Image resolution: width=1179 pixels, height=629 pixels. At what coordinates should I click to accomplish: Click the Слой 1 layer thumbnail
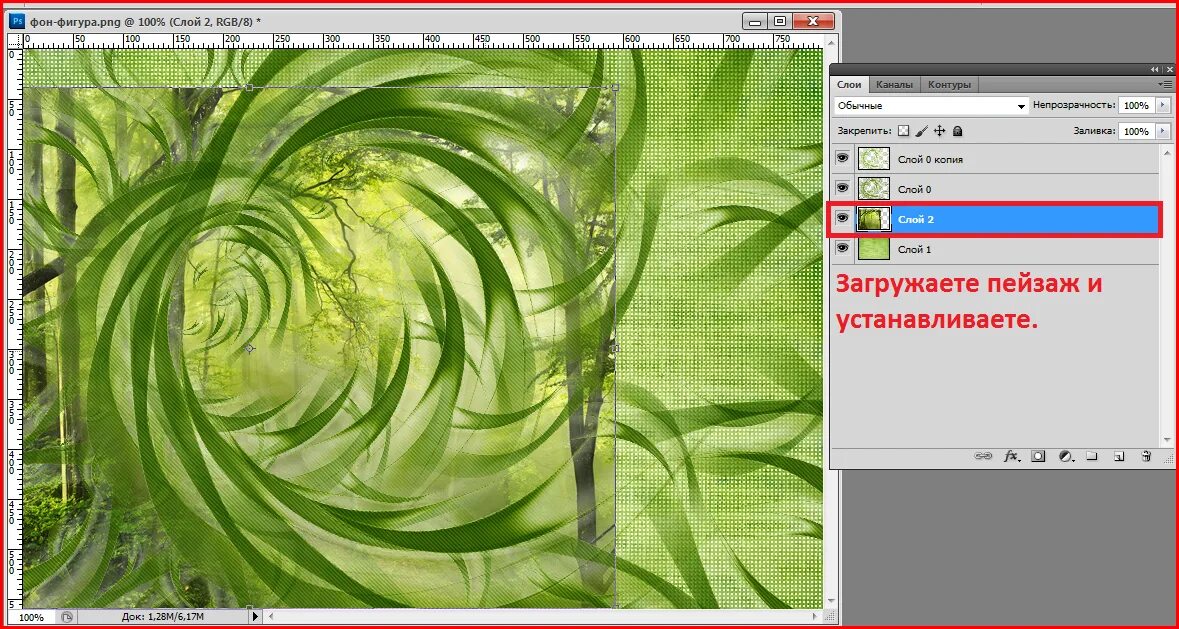point(874,247)
